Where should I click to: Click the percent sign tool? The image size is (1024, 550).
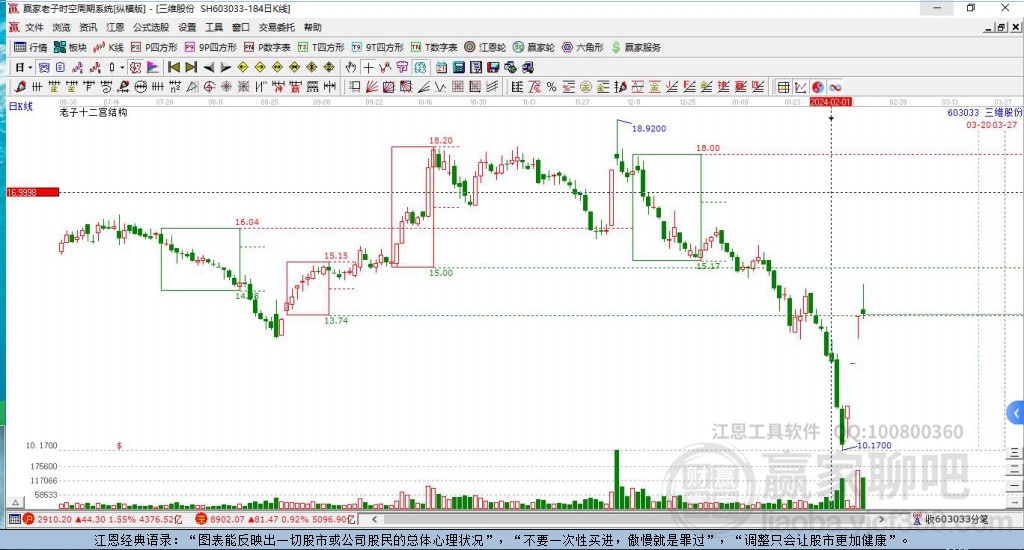(551, 87)
